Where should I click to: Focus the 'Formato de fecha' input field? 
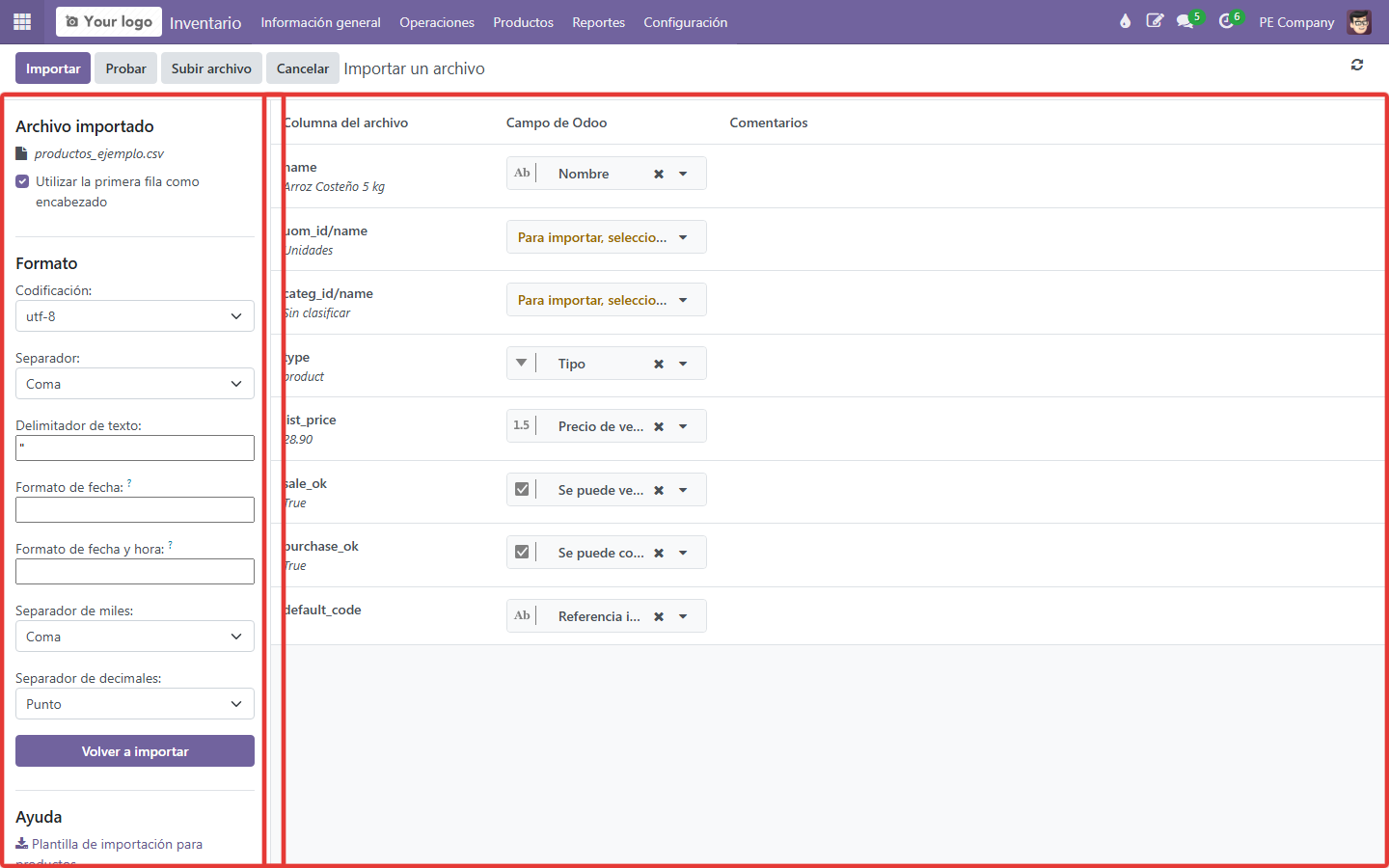pyautogui.click(x=135, y=509)
